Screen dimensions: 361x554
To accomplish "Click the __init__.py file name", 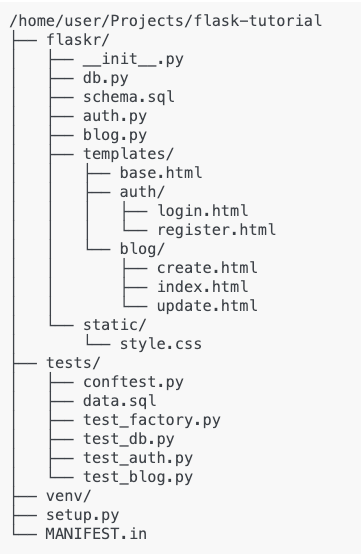I will click(x=134, y=59).
